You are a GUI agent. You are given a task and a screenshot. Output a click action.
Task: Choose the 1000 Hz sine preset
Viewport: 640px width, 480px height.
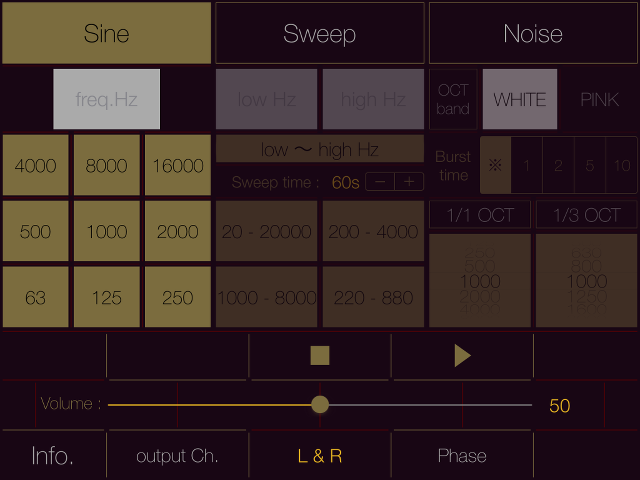click(107, 232)
